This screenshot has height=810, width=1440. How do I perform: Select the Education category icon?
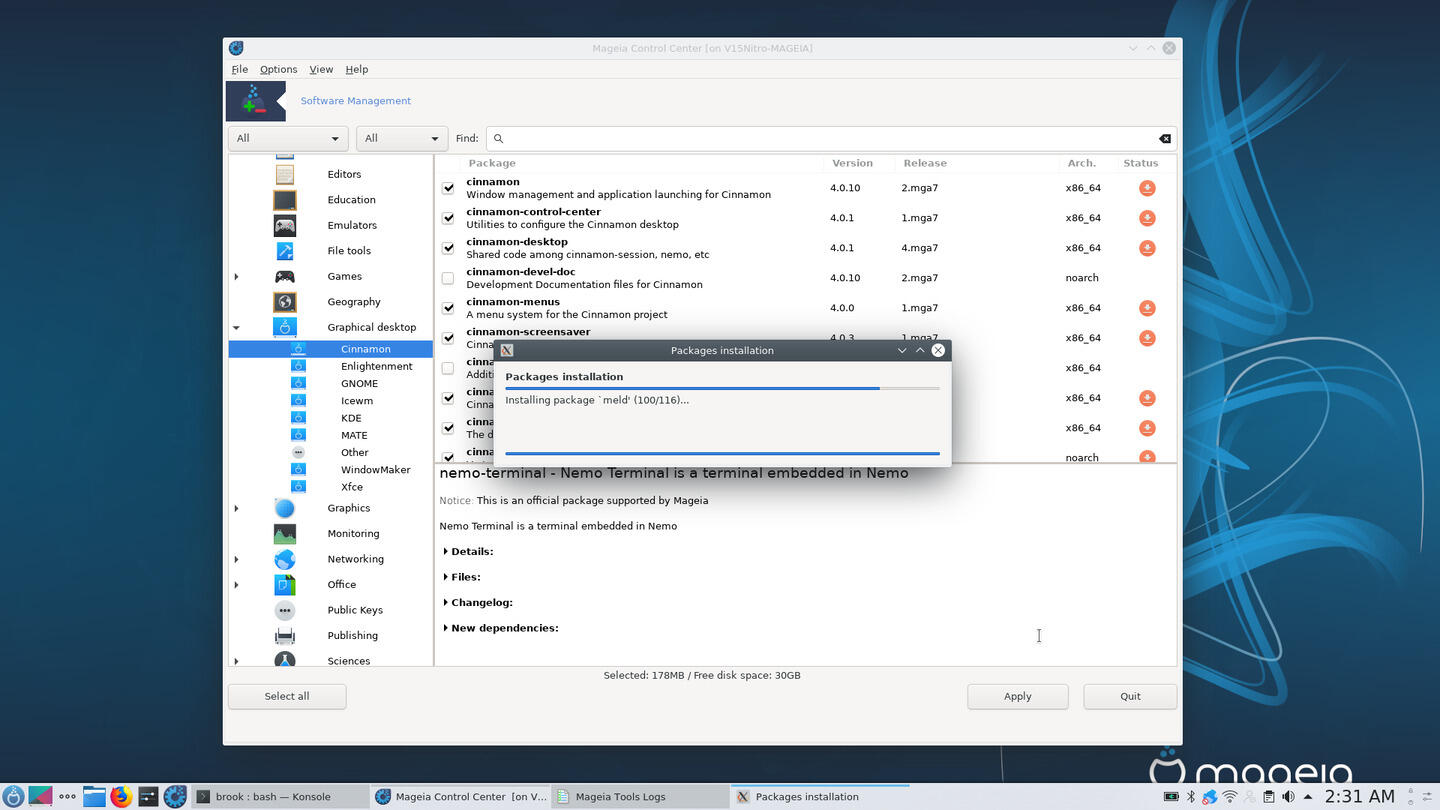click(x=285, y=200)
